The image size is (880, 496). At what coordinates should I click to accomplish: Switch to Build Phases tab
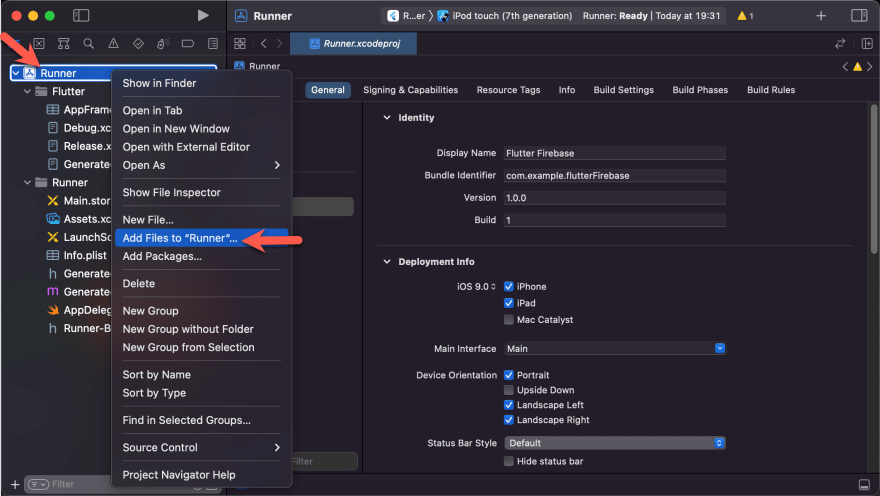point(700,90)
